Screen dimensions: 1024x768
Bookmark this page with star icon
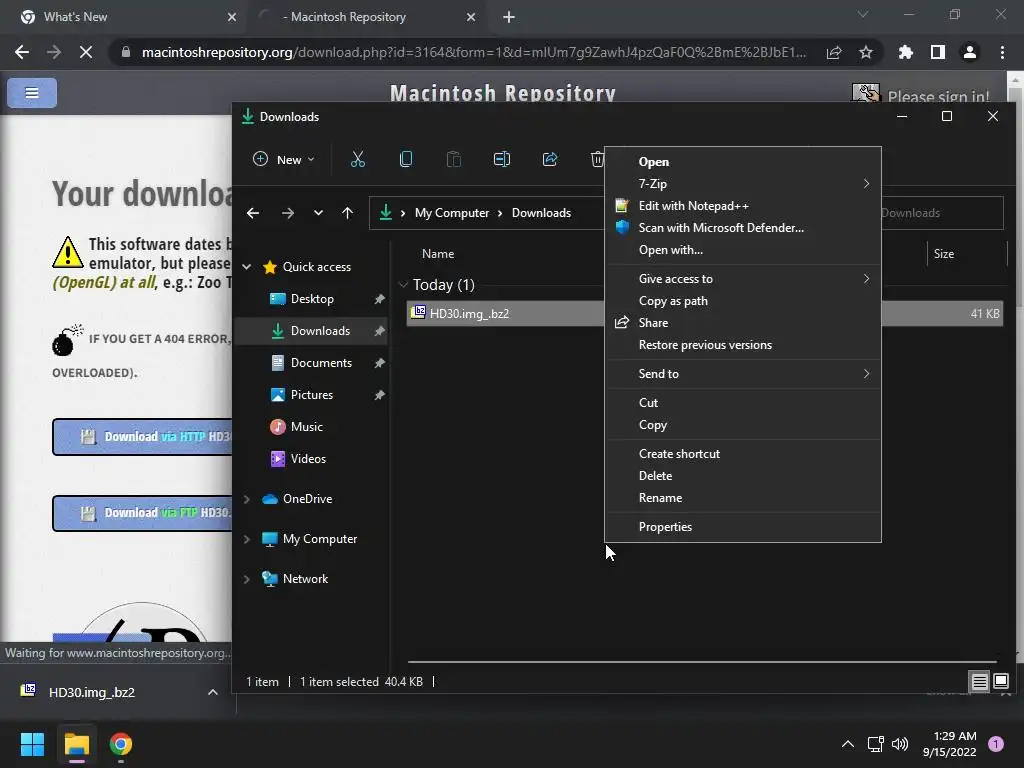(866, 52)
